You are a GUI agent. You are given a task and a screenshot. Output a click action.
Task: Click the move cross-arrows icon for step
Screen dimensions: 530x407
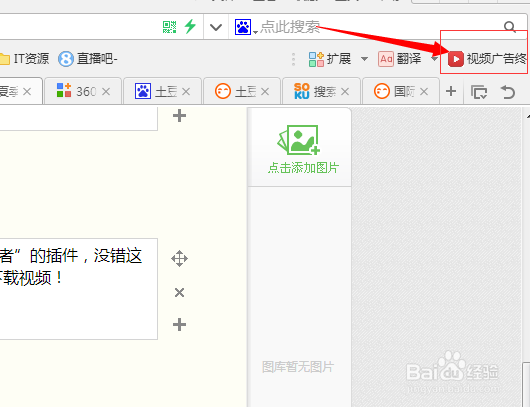pyautogui.click(x=179, y=259)
